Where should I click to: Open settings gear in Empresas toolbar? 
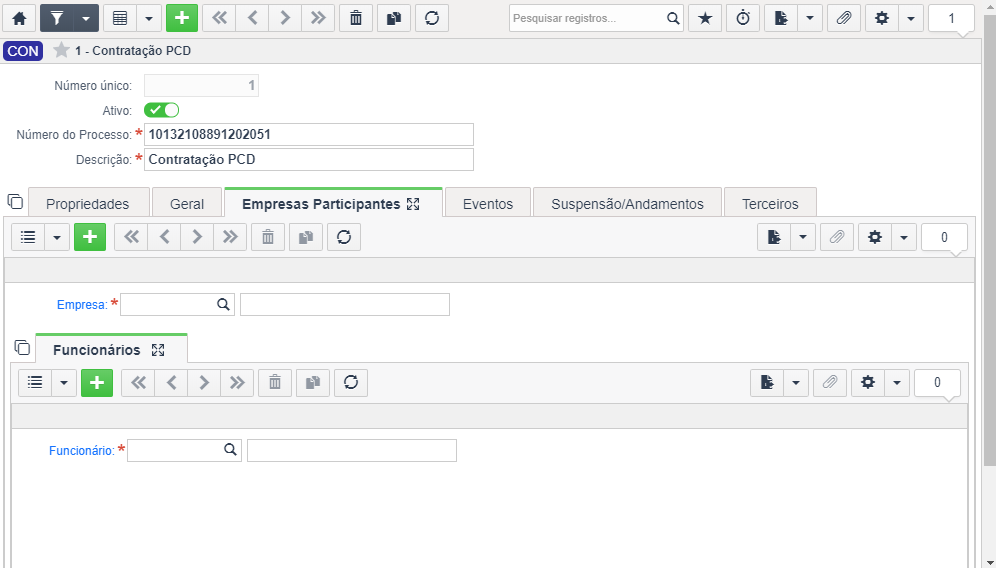click(x=875, y=237)
